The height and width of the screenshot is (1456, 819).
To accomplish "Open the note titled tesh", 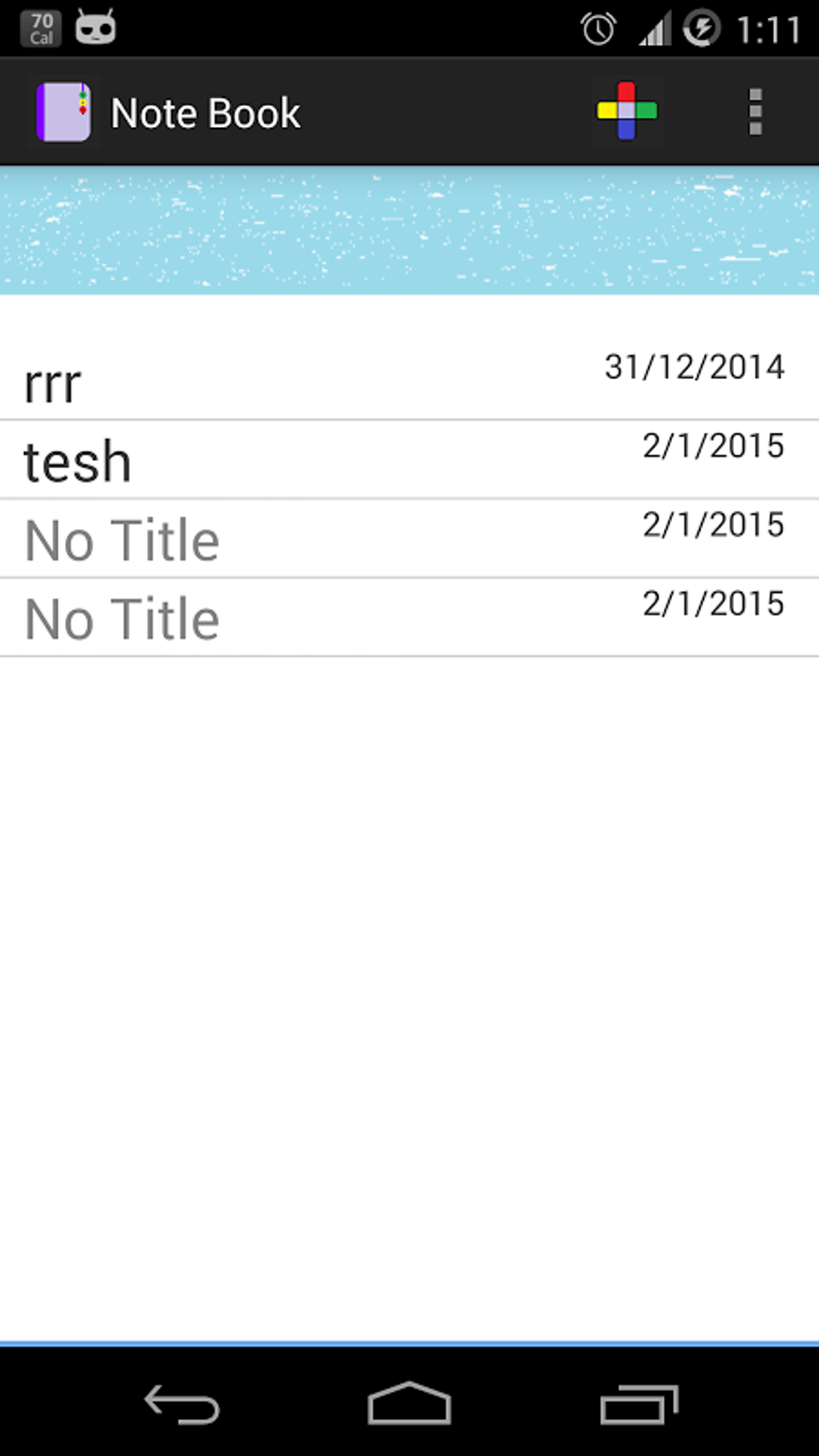I will pyautogui.click(x=78, y=463).
